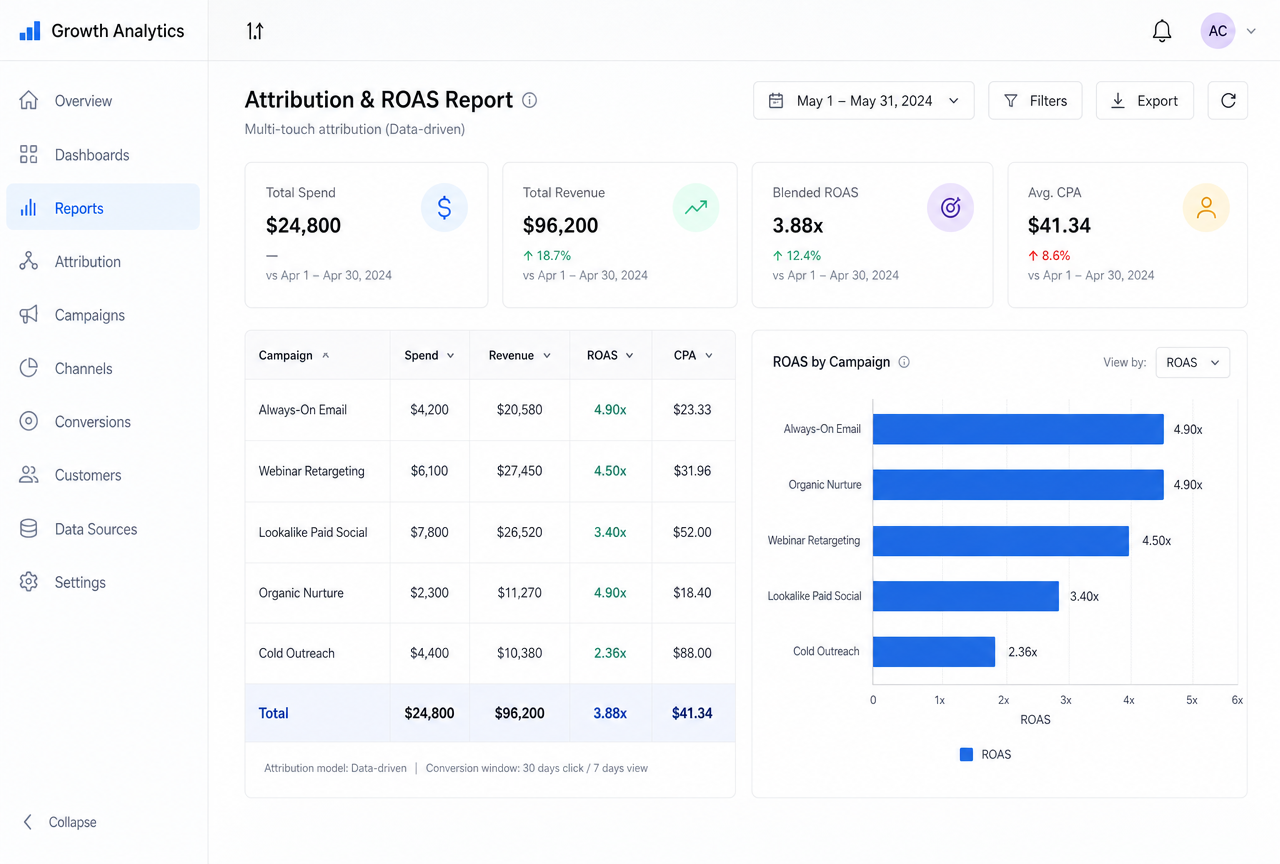Click the Webinar Retargeting chart bar

(x=1001, y=541)
